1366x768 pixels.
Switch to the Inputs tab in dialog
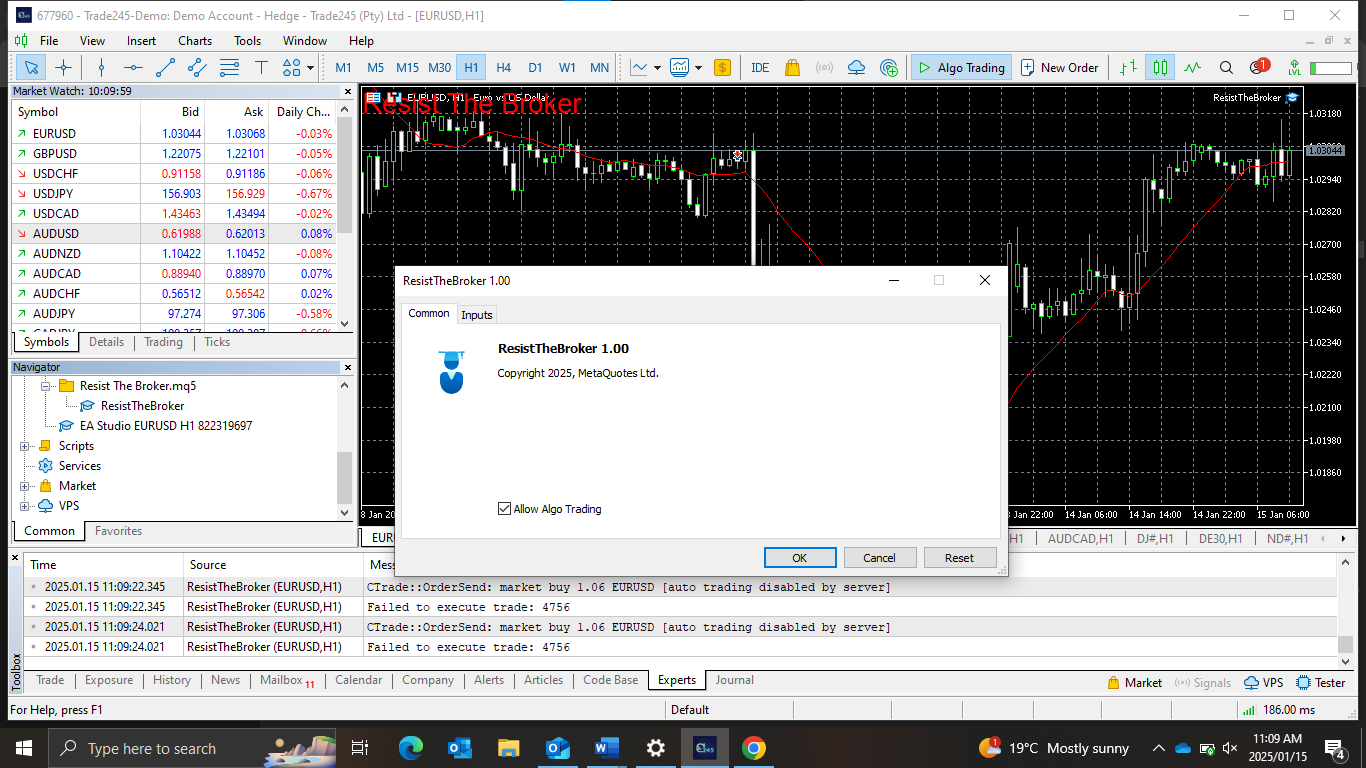(477, 315)
